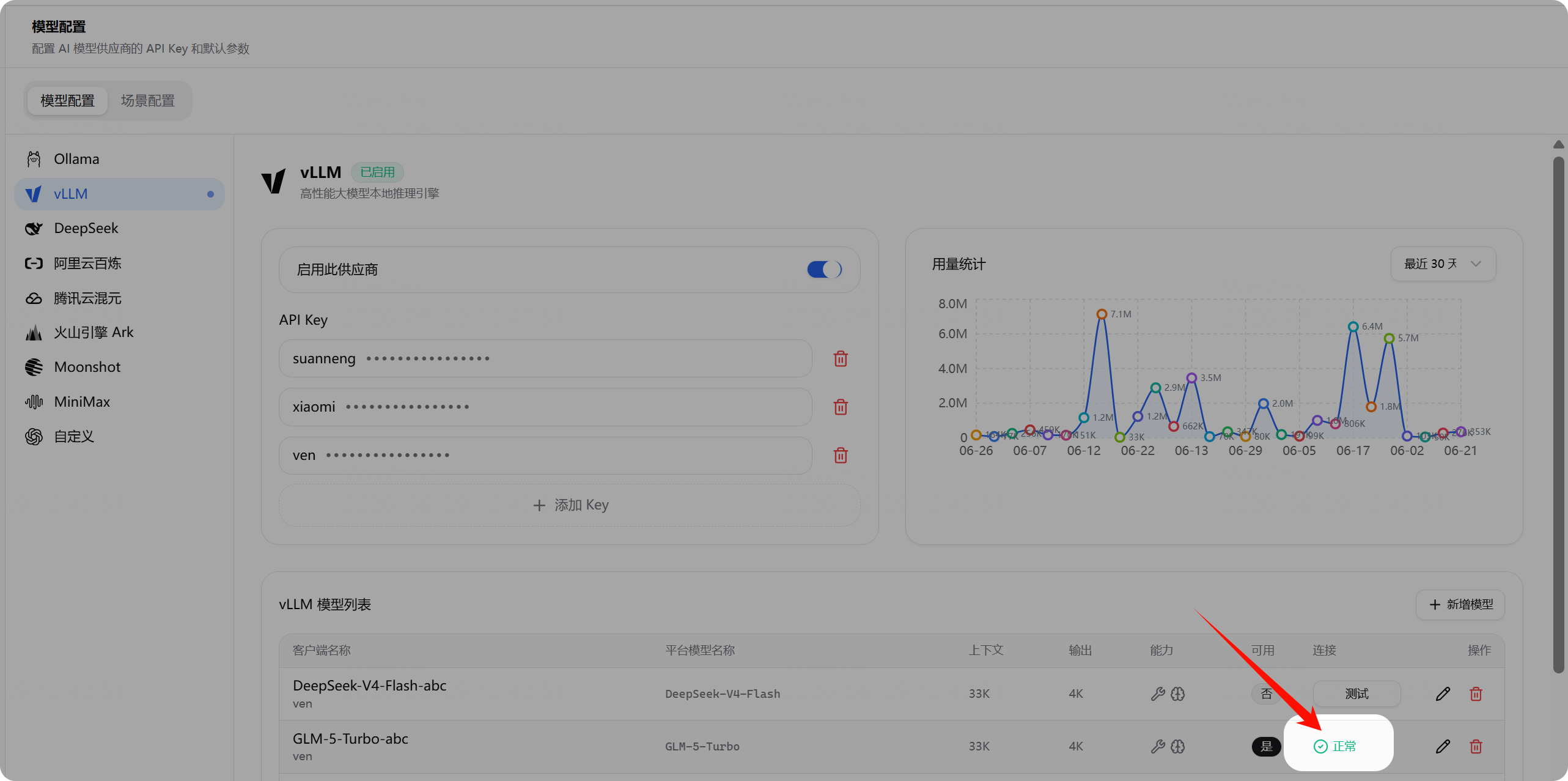Click the 3.5M data point on chart
This screenshot has width=1568, height=781.
click(1191, 378)
